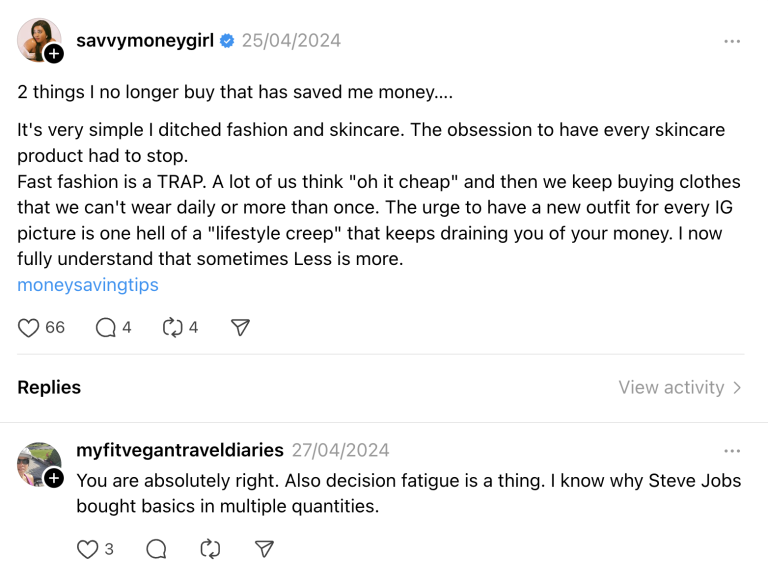Viewport: 768px width, 583px height.
Task: Click the 25/04/2024 post date
Action: click(x=291, y=41)
